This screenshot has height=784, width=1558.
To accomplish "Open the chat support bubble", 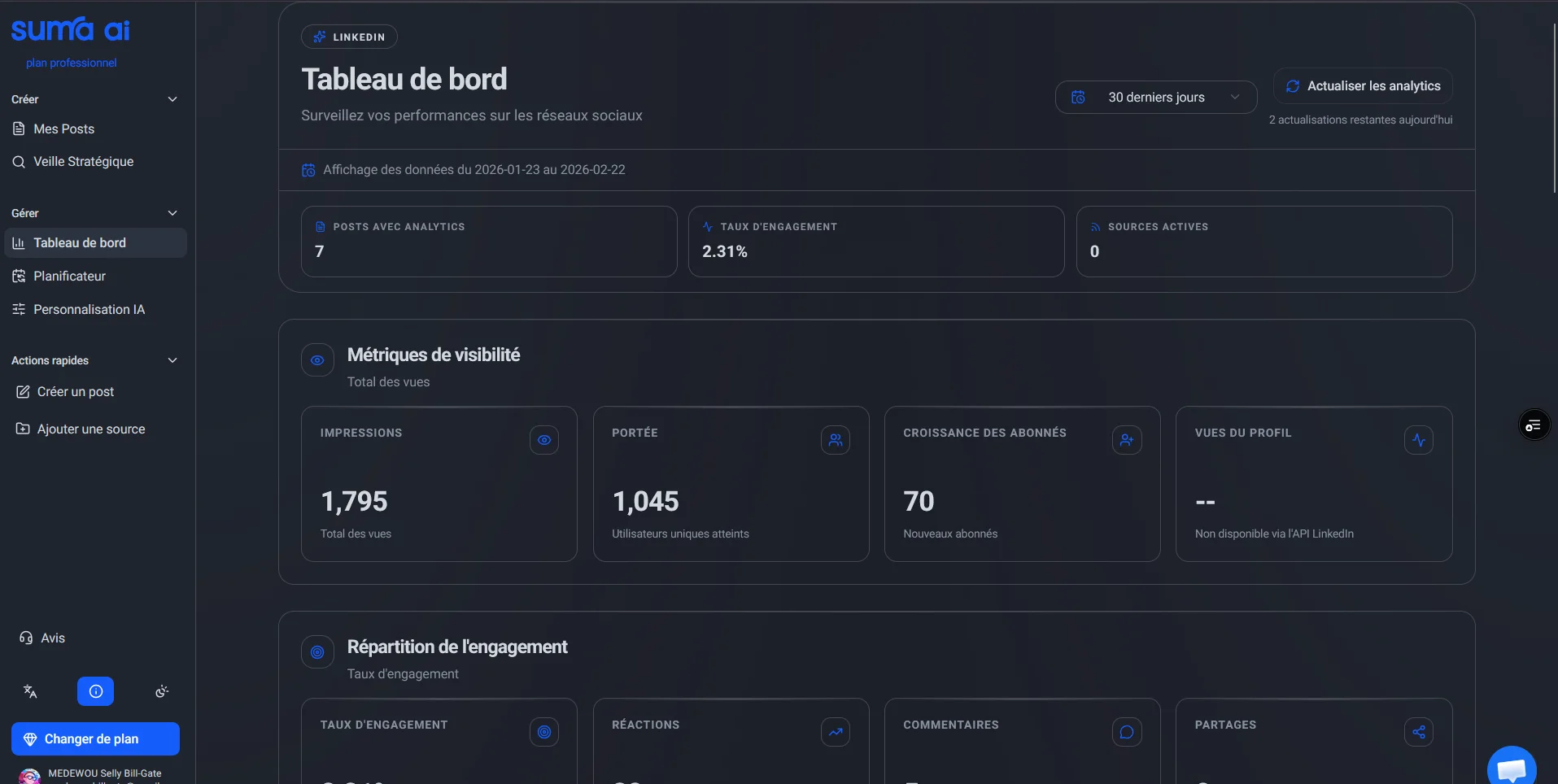I will tap(1511, 768).
